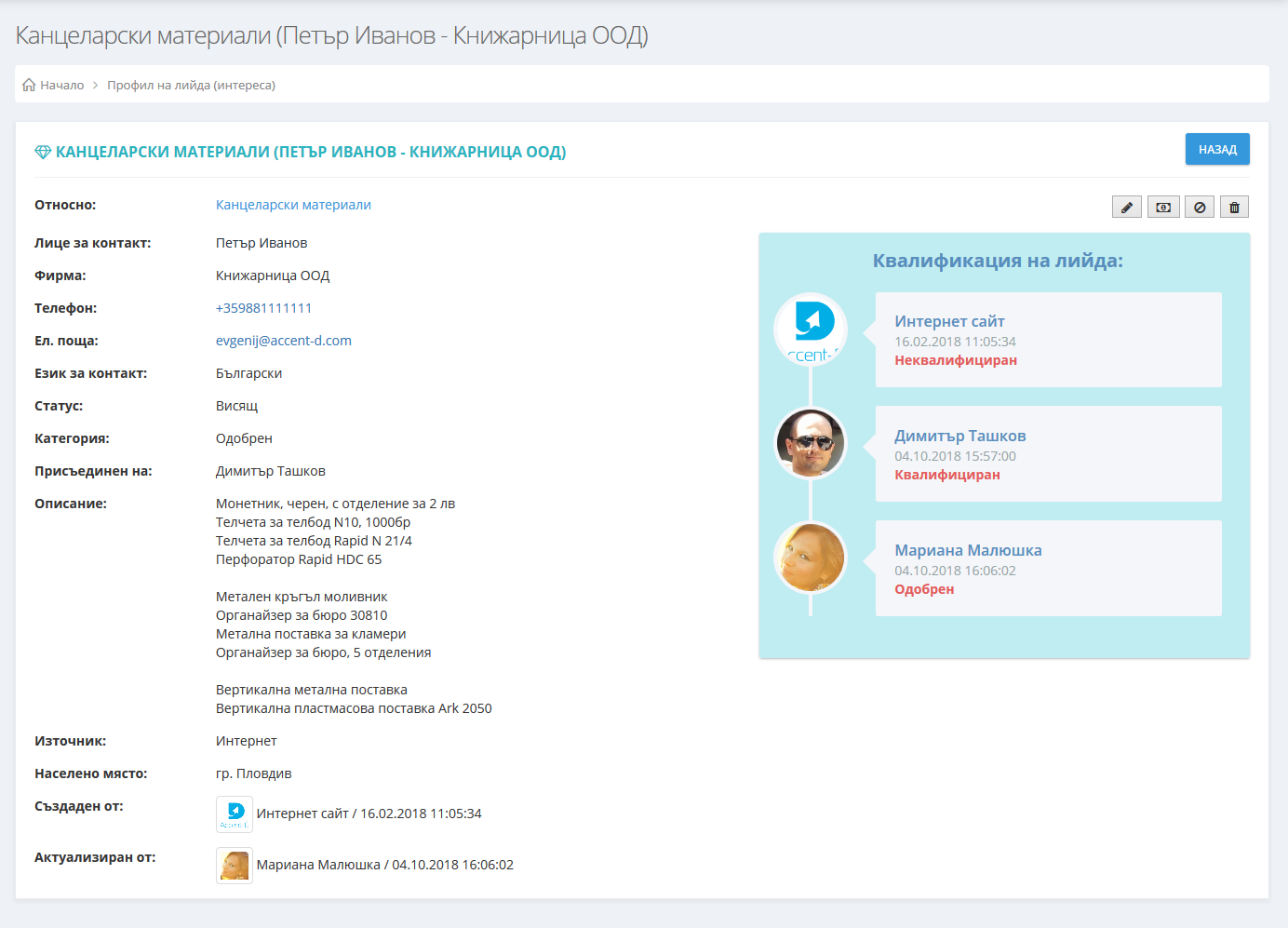Image resolution: width=1288 pixels, height=928 pixels.
Task: Click the pencil edit icon button
Action: click(x=1127, y=207)
